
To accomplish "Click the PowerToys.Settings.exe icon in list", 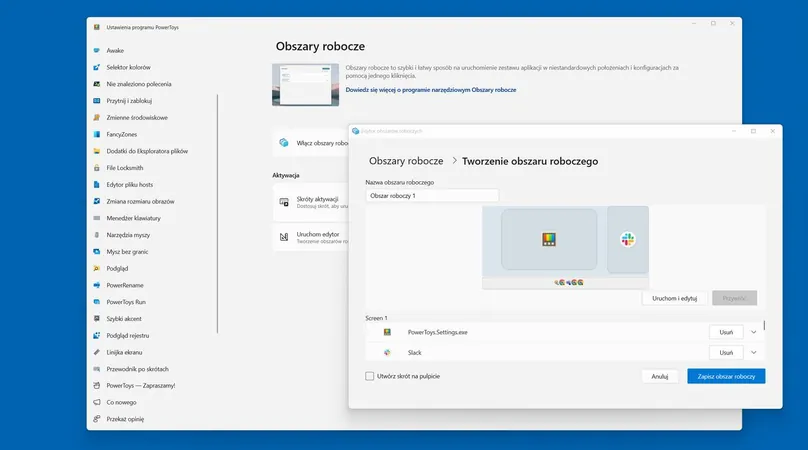I will point(387,331).
